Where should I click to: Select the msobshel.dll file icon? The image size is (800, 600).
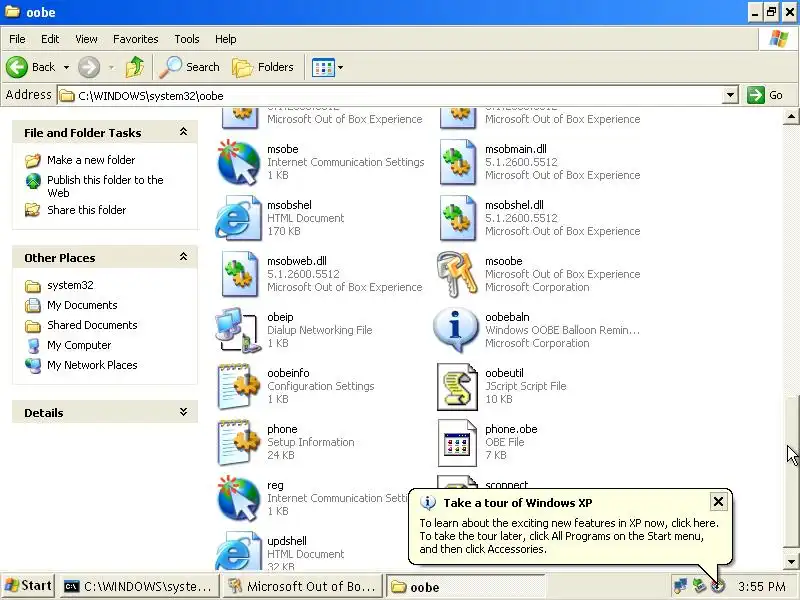458,218
